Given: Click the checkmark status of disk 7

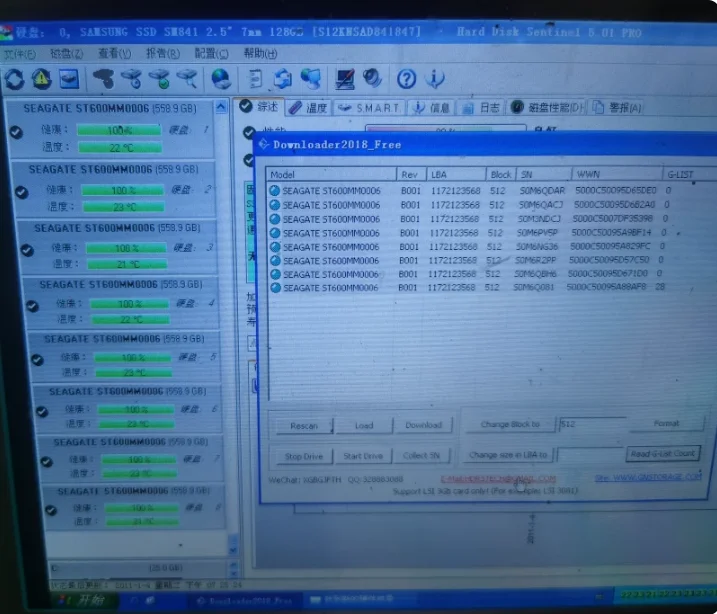Looking at the screenshot, I should tap(46, 461).
